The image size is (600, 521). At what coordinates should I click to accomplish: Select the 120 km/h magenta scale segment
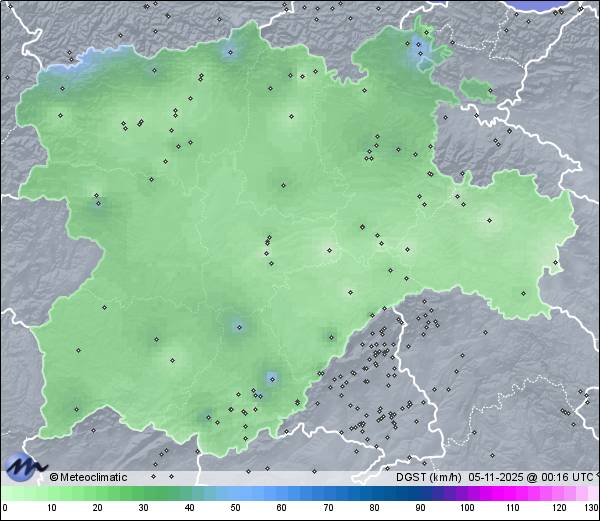click(558, 493)
